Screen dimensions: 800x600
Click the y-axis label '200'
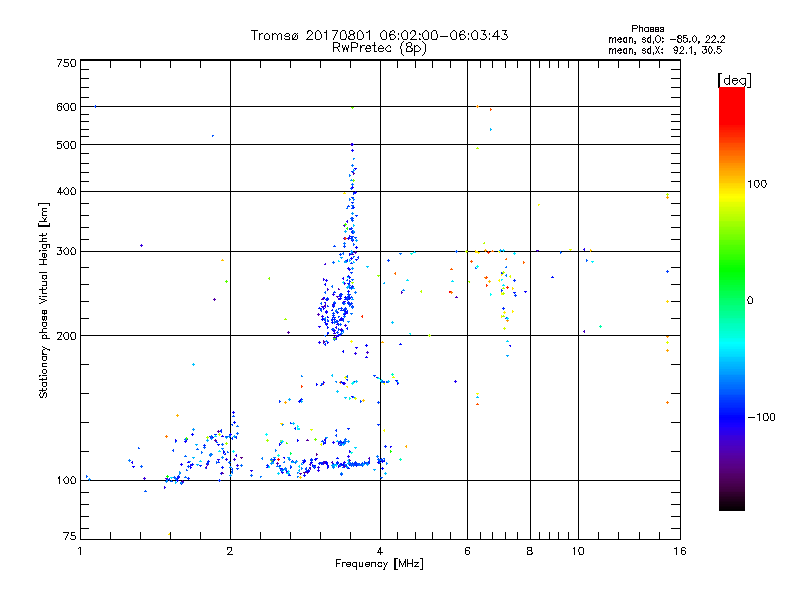coord(66,336)
